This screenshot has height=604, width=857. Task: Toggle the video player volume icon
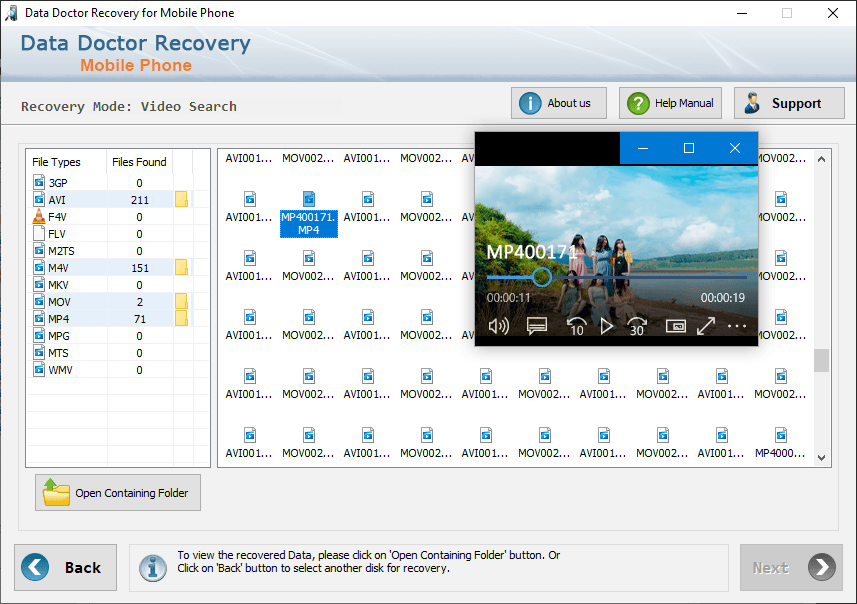[498, 326]
